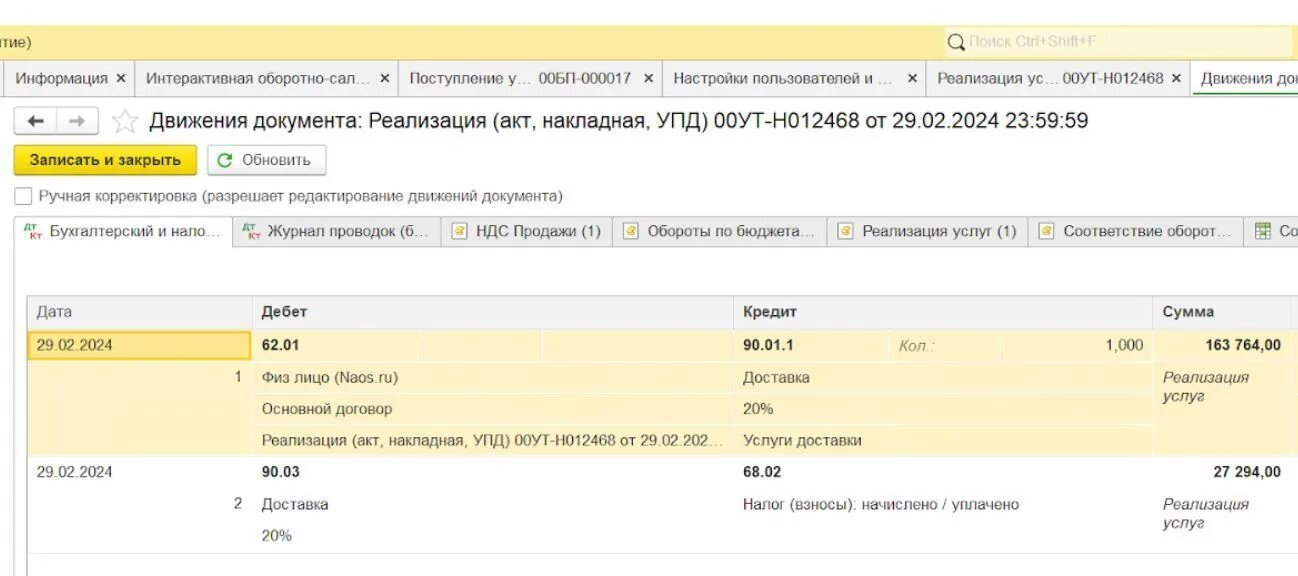1298x576 pixels.
Task: Add document to favorites with star icon
Action: tap(124, 122)
